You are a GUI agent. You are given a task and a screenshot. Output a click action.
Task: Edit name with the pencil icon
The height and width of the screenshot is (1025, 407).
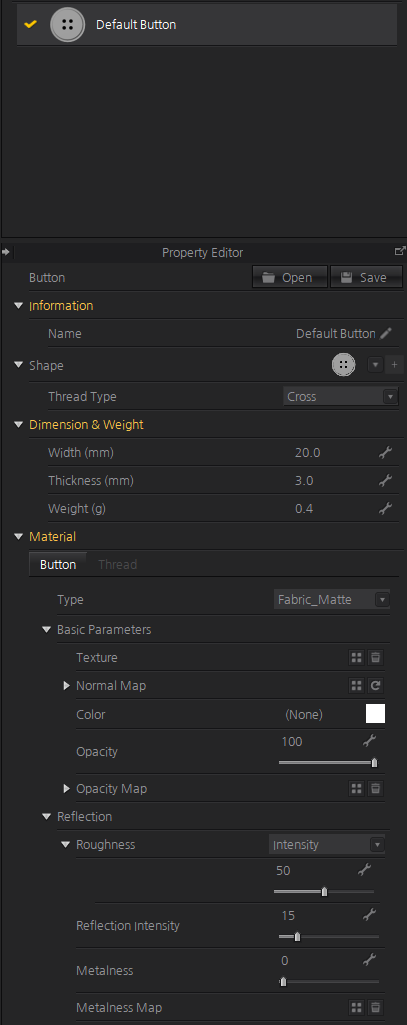tap(386, 333)
